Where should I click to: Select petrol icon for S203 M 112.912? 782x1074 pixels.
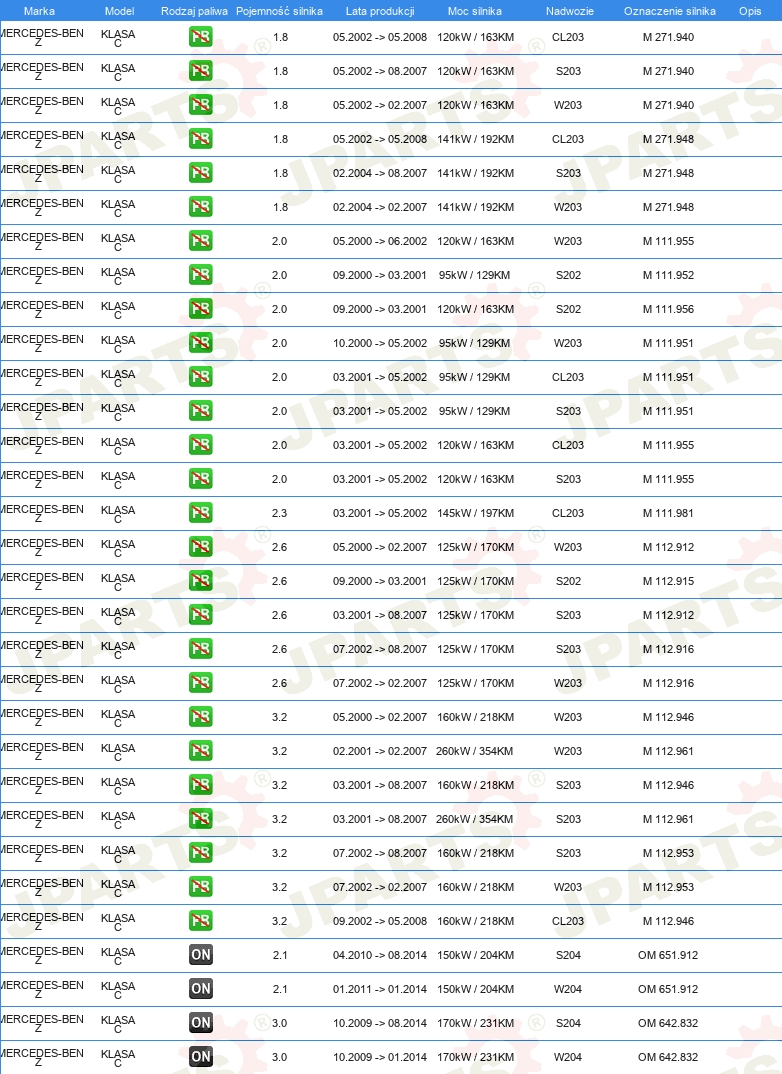(x=201, y=615)
